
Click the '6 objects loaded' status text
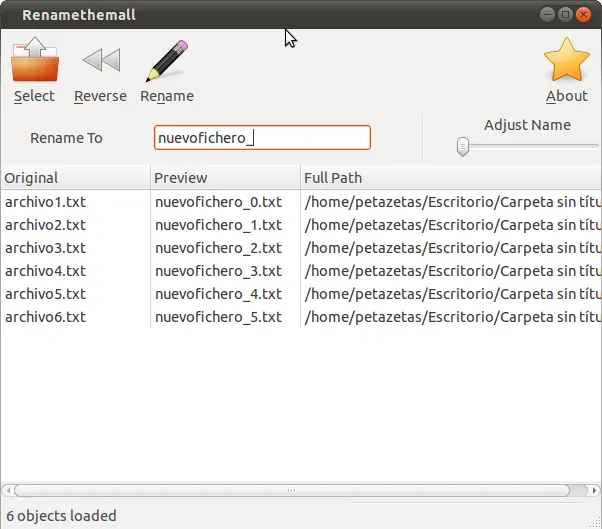point(61,516)
